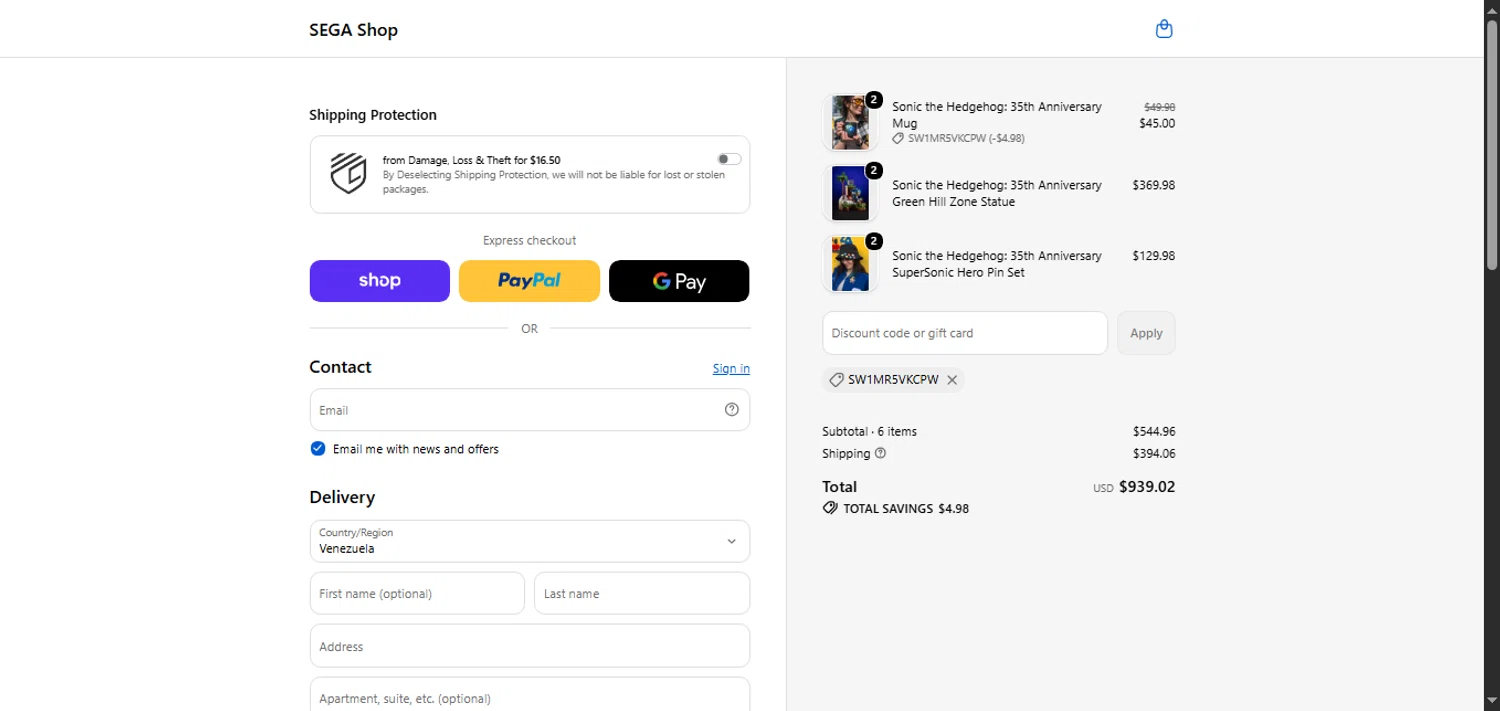Click the Sign in link
Viewport: 1500px width, 711px height.
coord(731,368)
